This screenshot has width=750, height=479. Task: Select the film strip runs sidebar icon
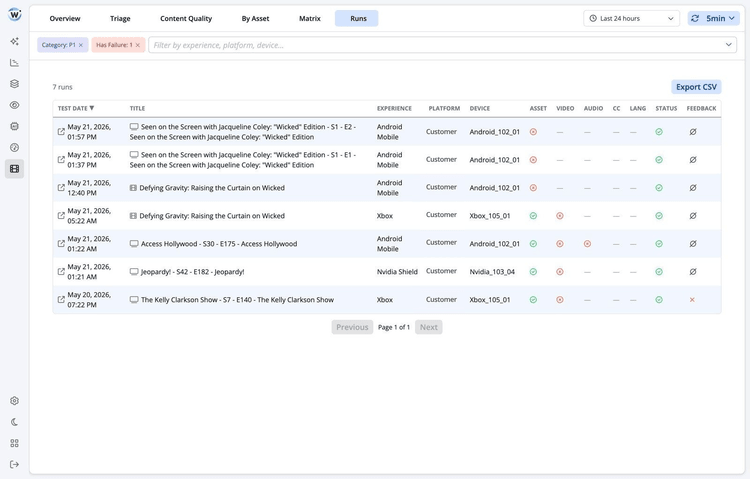(14, 168)
